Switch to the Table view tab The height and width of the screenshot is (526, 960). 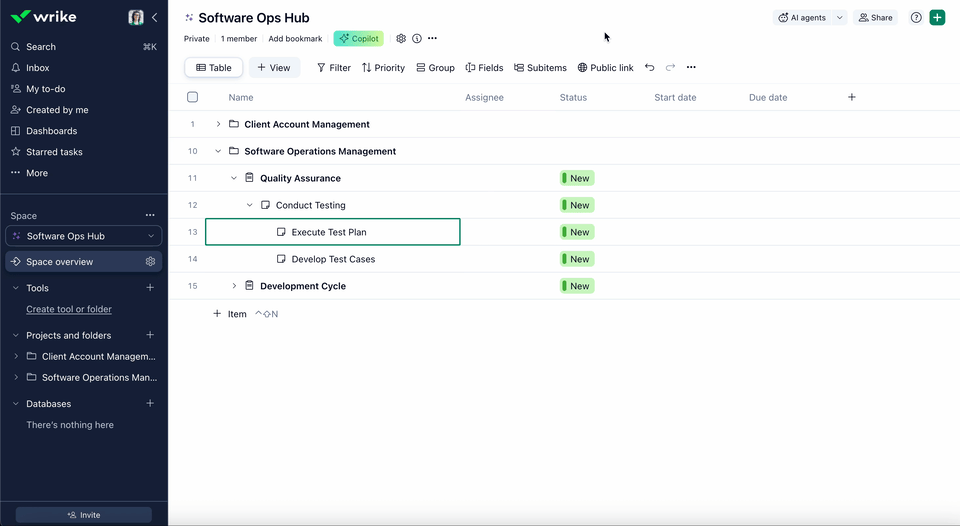(x=214, y=68)
